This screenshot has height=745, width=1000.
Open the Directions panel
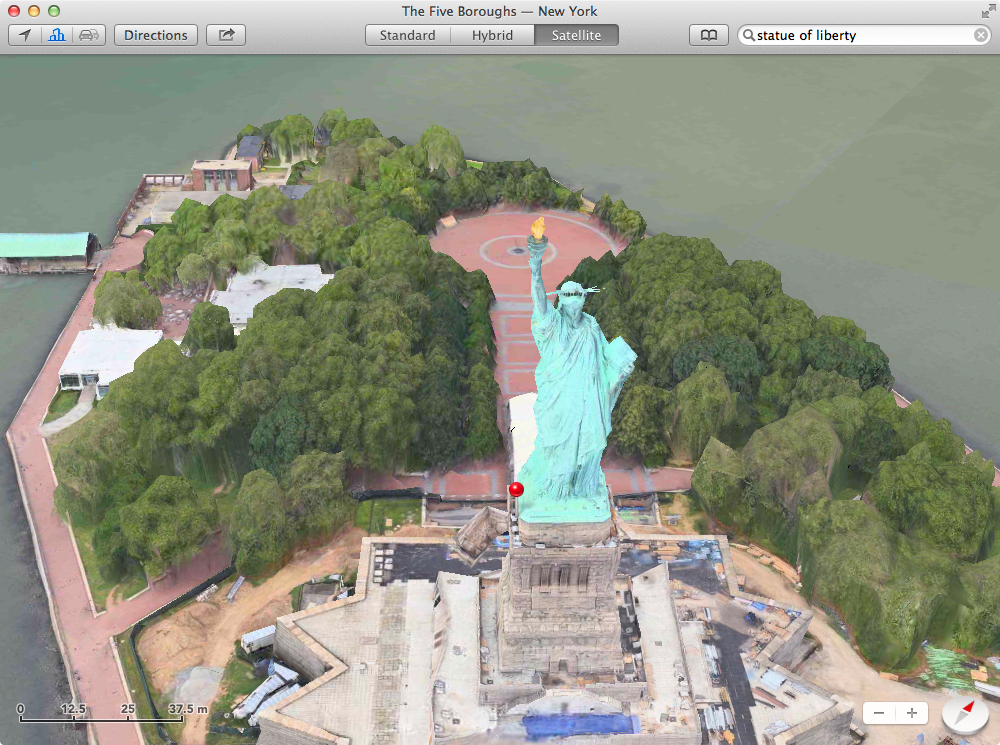pyautogui.click(x=156, y=35)
